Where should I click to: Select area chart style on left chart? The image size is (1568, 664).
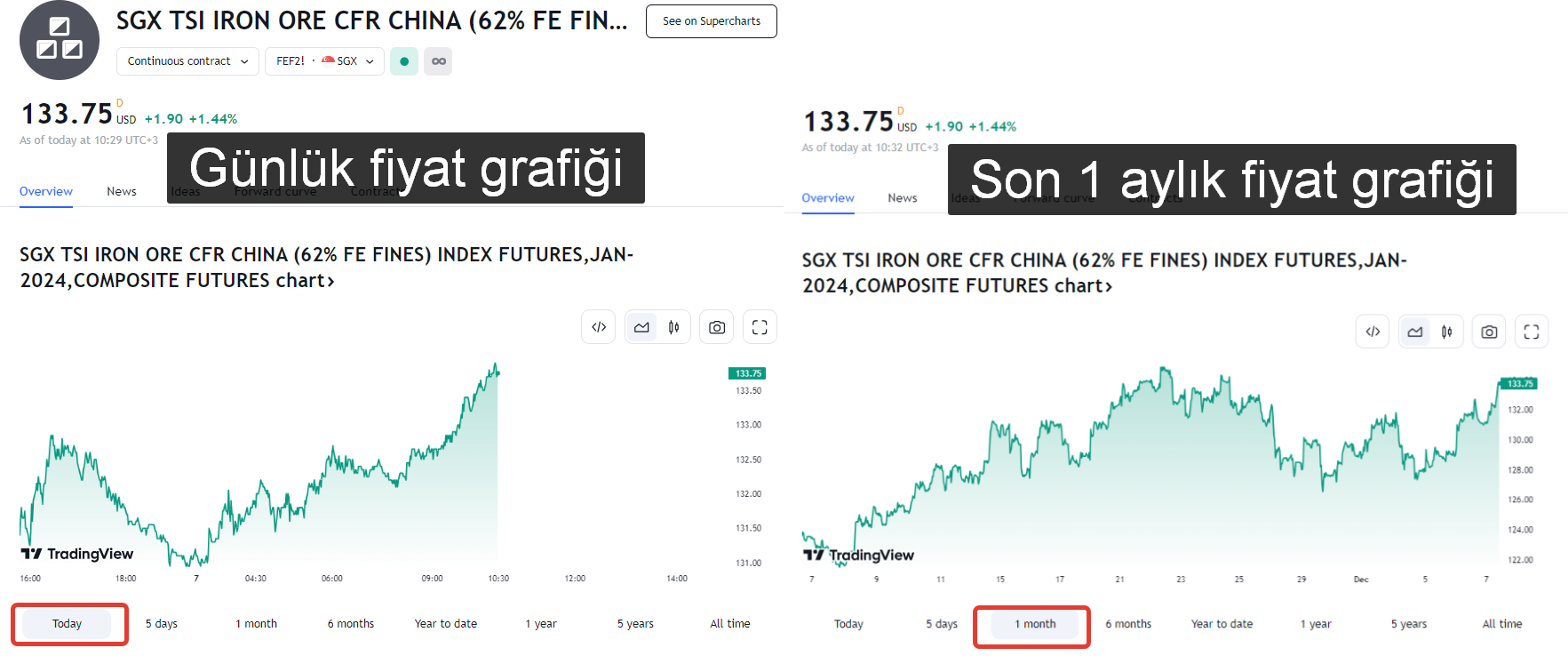(641, 327)
